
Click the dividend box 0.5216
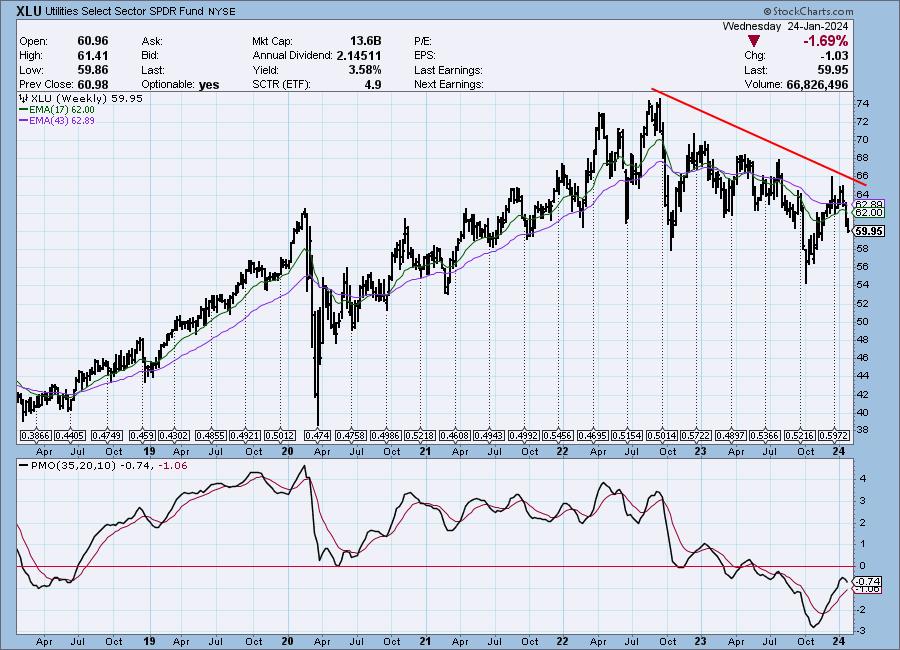pyautogui.click(x=800, y=436)
